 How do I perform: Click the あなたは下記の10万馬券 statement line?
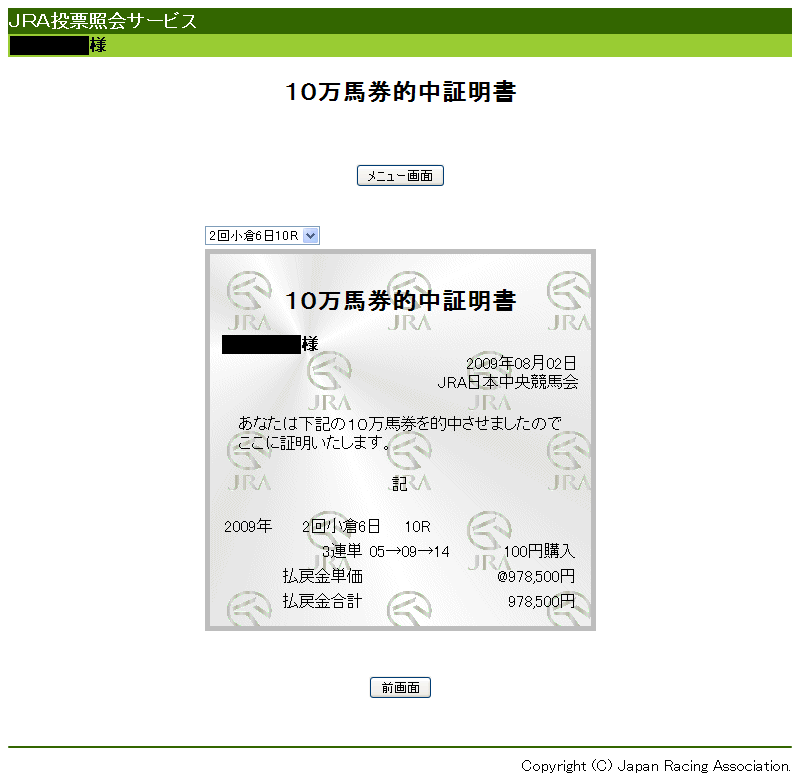(x=399, y=423)
